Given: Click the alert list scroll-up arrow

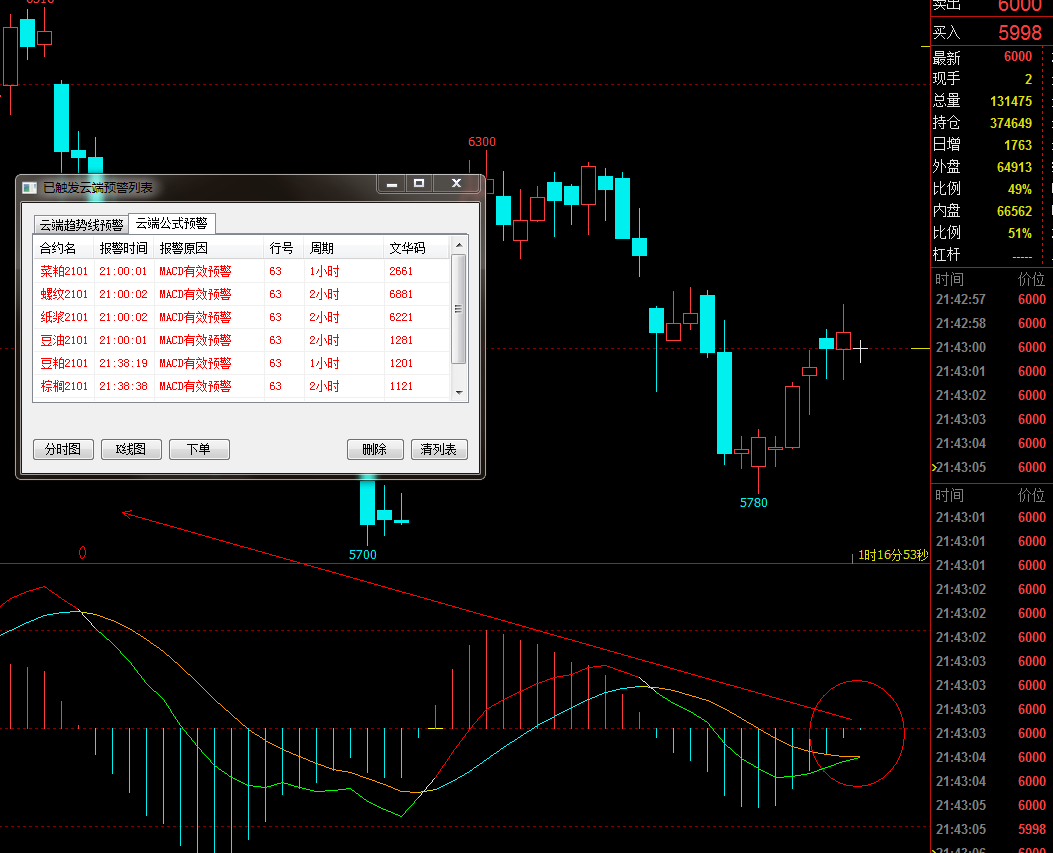Looking at the screenshot, I should click(x=459, y=245).
